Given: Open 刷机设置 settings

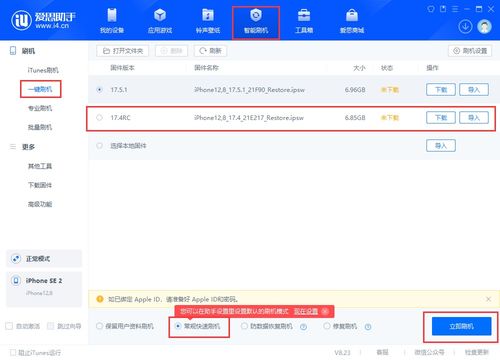Looking at the screenshot, I should click(470, 51).
